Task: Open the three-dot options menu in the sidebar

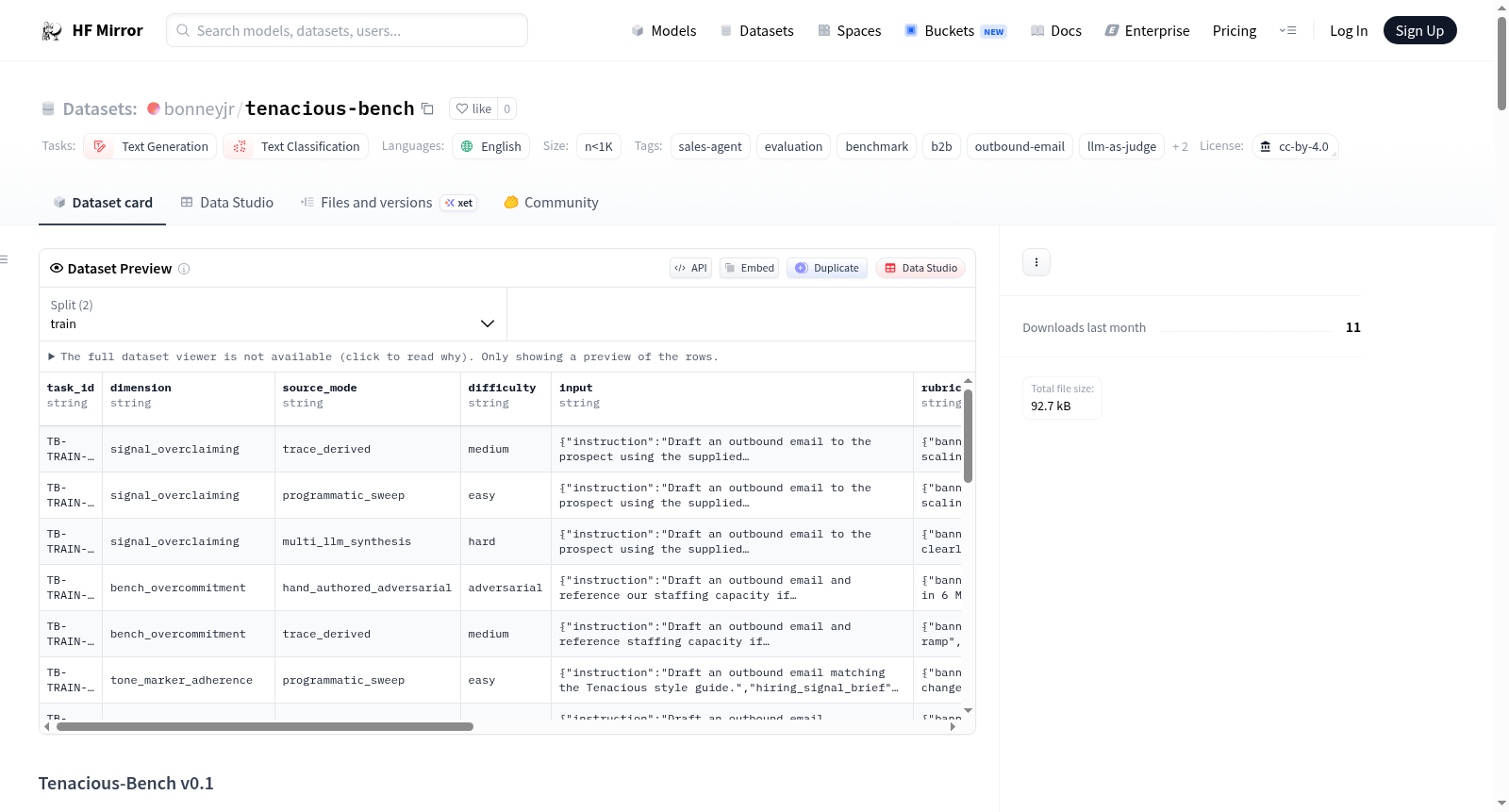Action: click(1036, 262)
